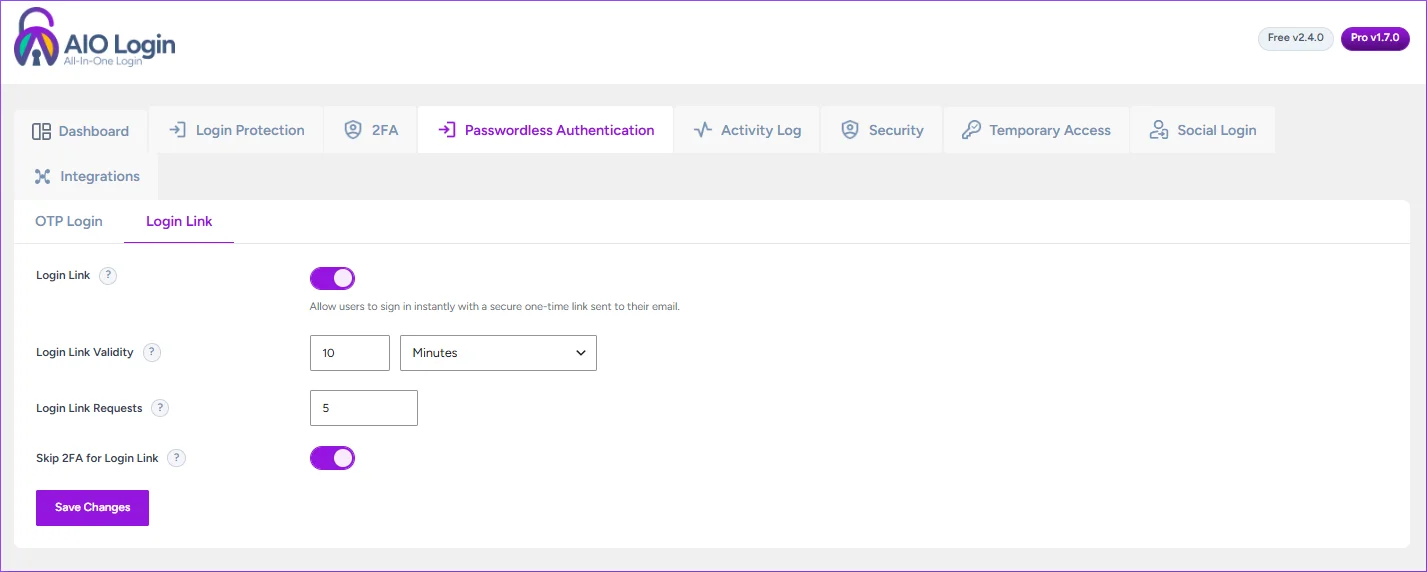Screen dimensions: 1427x572
Task: Click the Activity Log pulse icon
Action: [703, 130]
